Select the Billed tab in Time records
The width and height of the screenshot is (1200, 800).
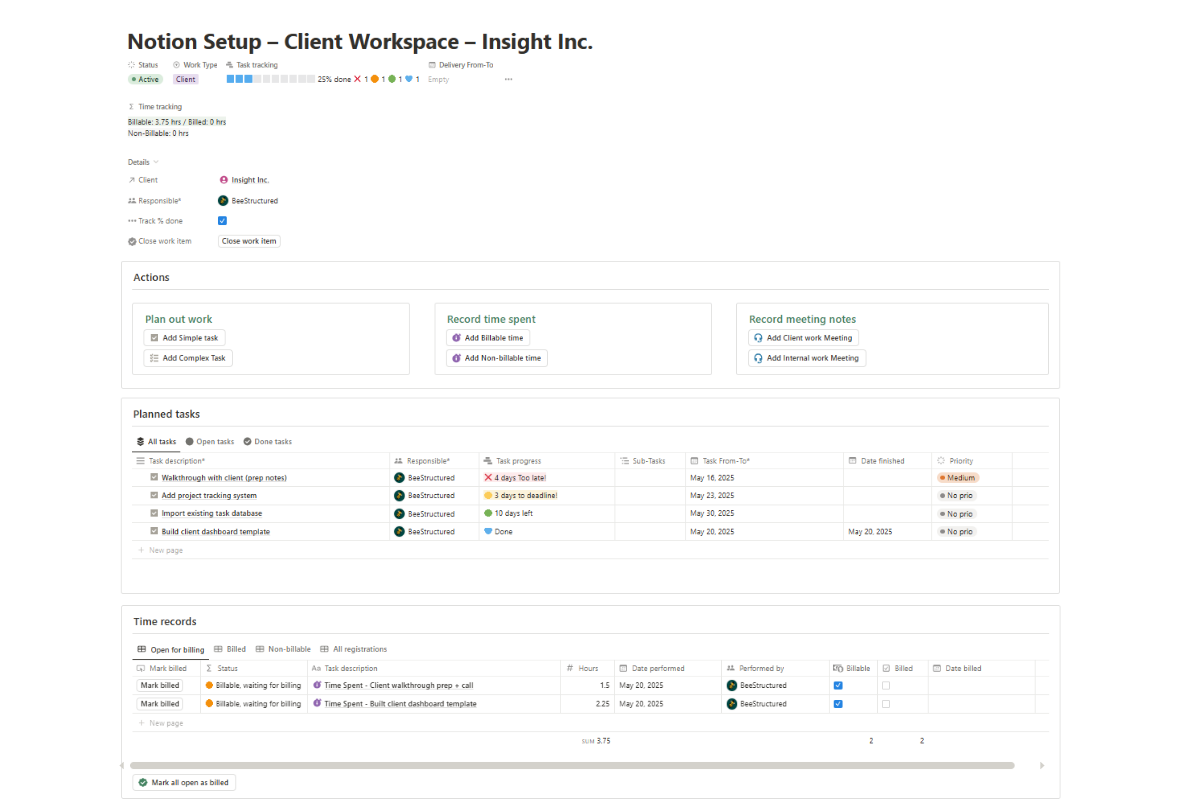coord(230,650)
